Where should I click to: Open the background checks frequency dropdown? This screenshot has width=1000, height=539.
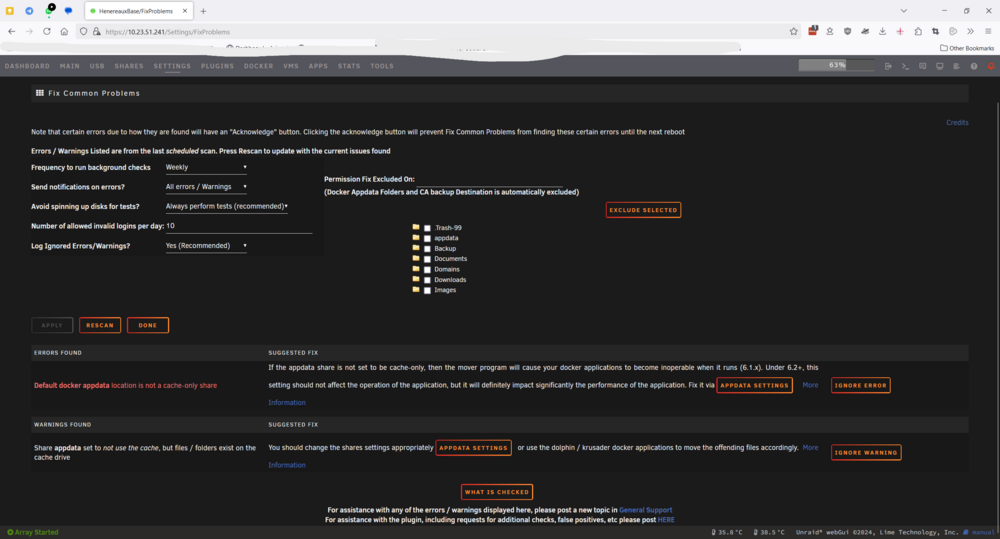(206, 167)
